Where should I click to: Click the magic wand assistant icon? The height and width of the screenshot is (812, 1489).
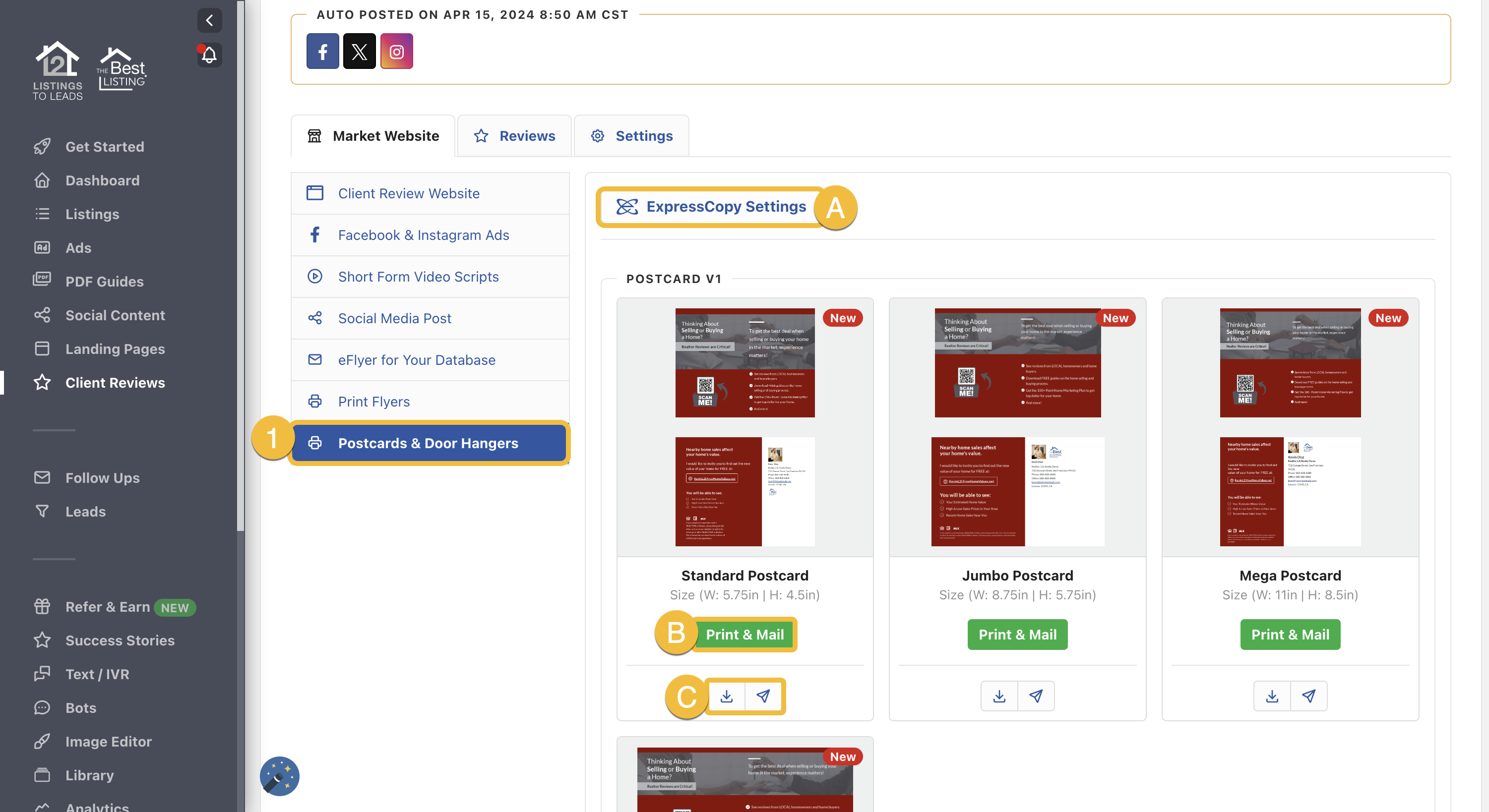coord(279,776)
